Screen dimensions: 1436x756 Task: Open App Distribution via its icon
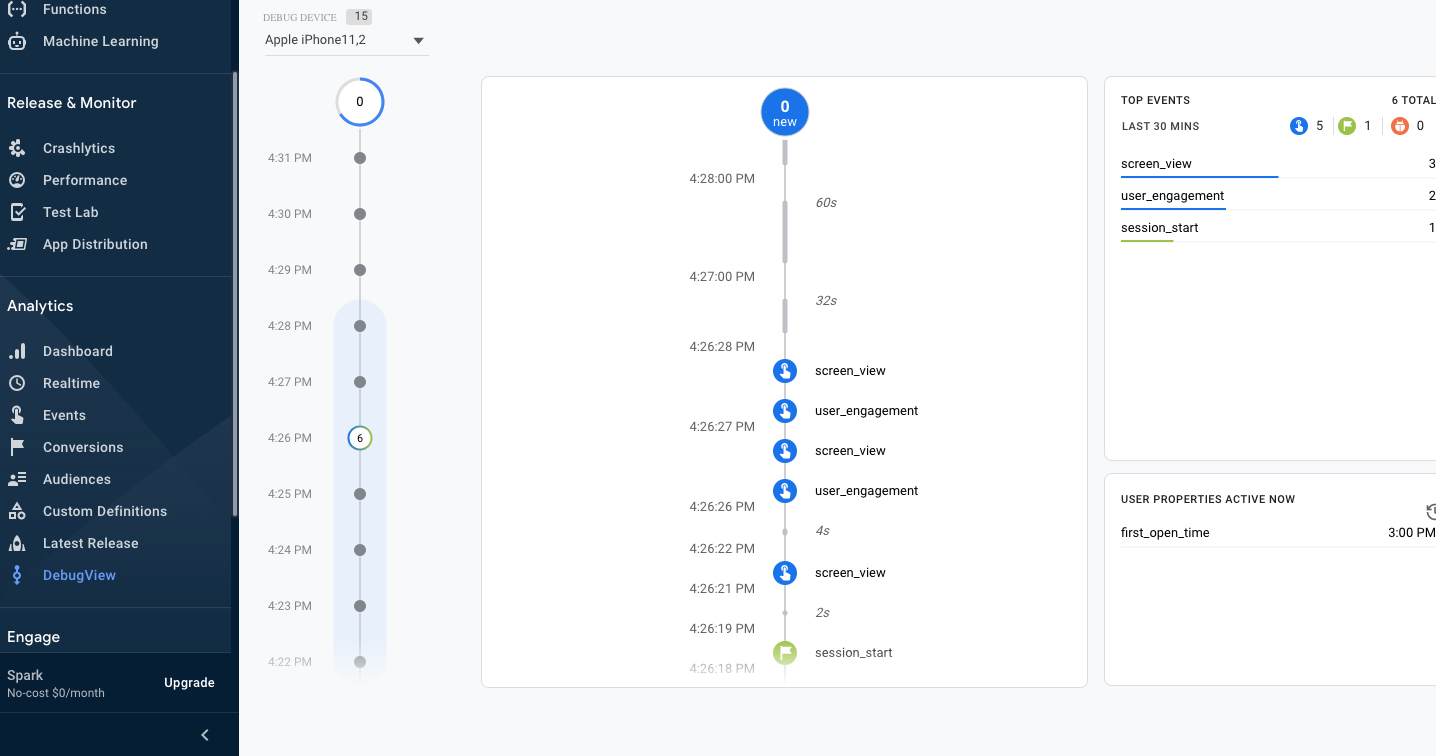17,244
